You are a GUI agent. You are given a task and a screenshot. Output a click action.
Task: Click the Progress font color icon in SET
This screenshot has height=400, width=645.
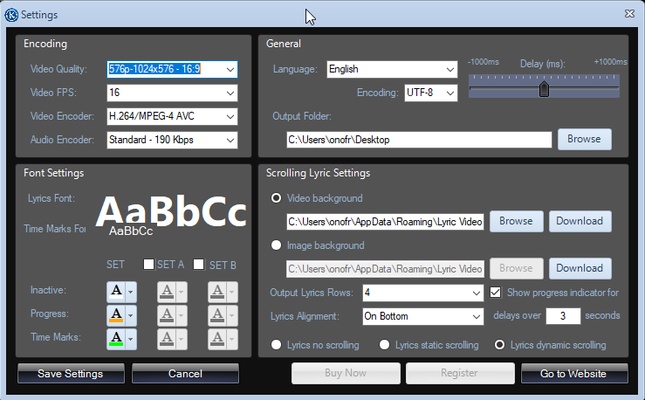[x=116, y=315]
